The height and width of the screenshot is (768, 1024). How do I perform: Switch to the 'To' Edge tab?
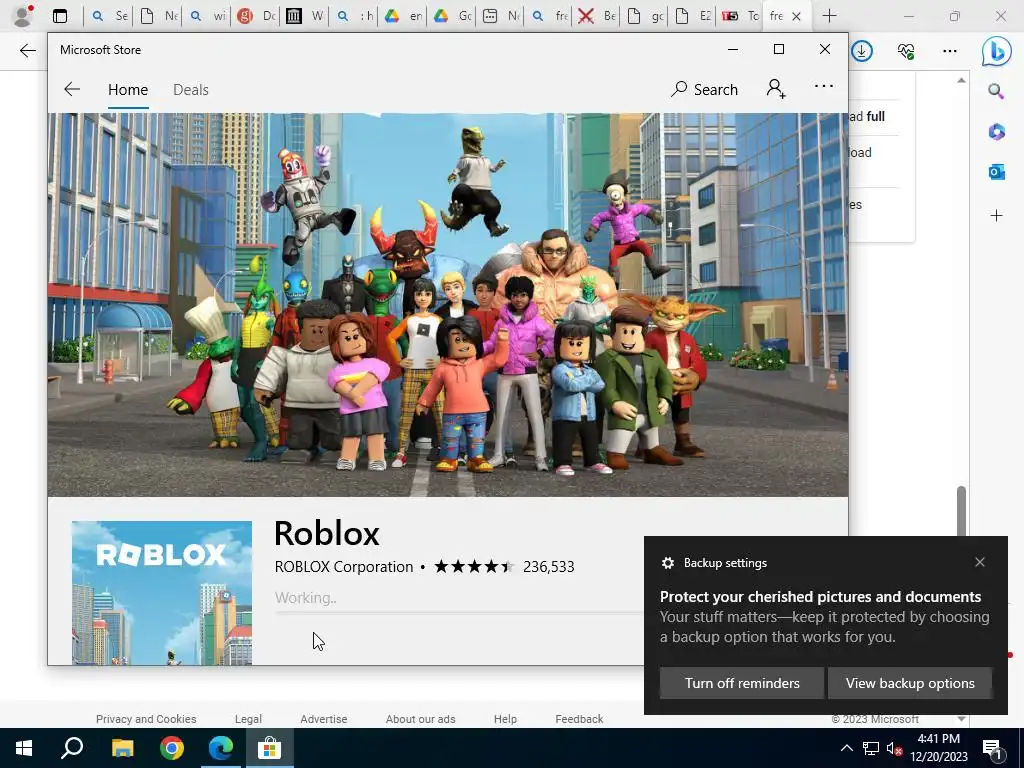coord(740,16)
